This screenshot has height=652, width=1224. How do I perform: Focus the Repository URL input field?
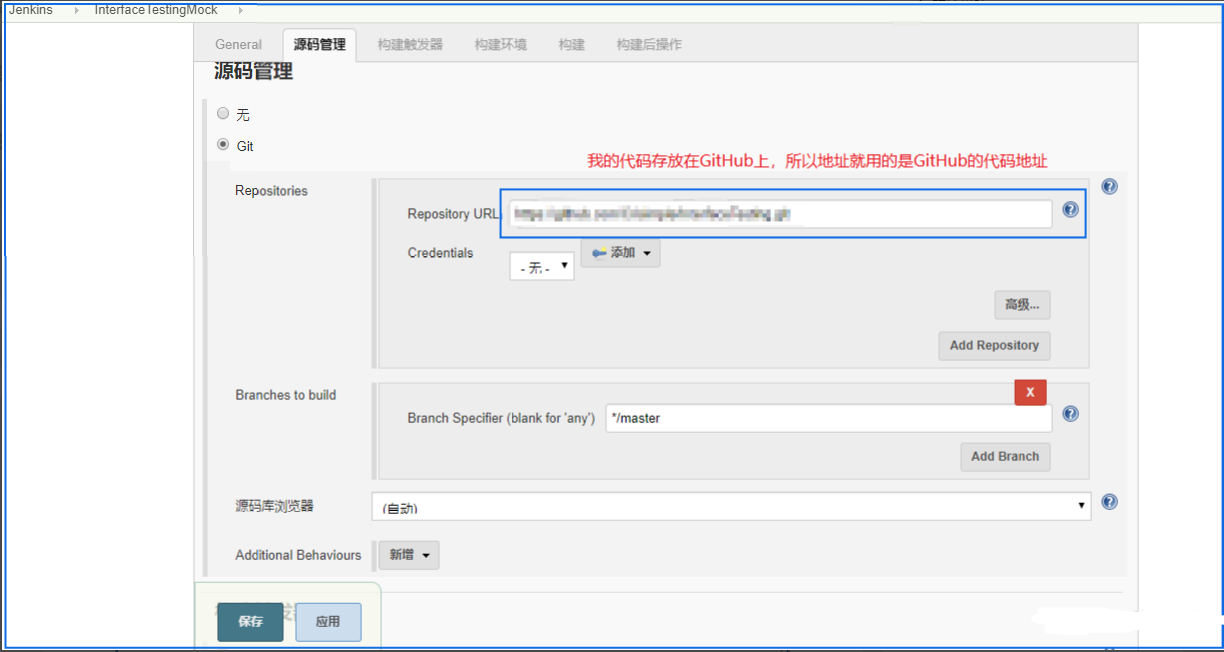[780, 214]
